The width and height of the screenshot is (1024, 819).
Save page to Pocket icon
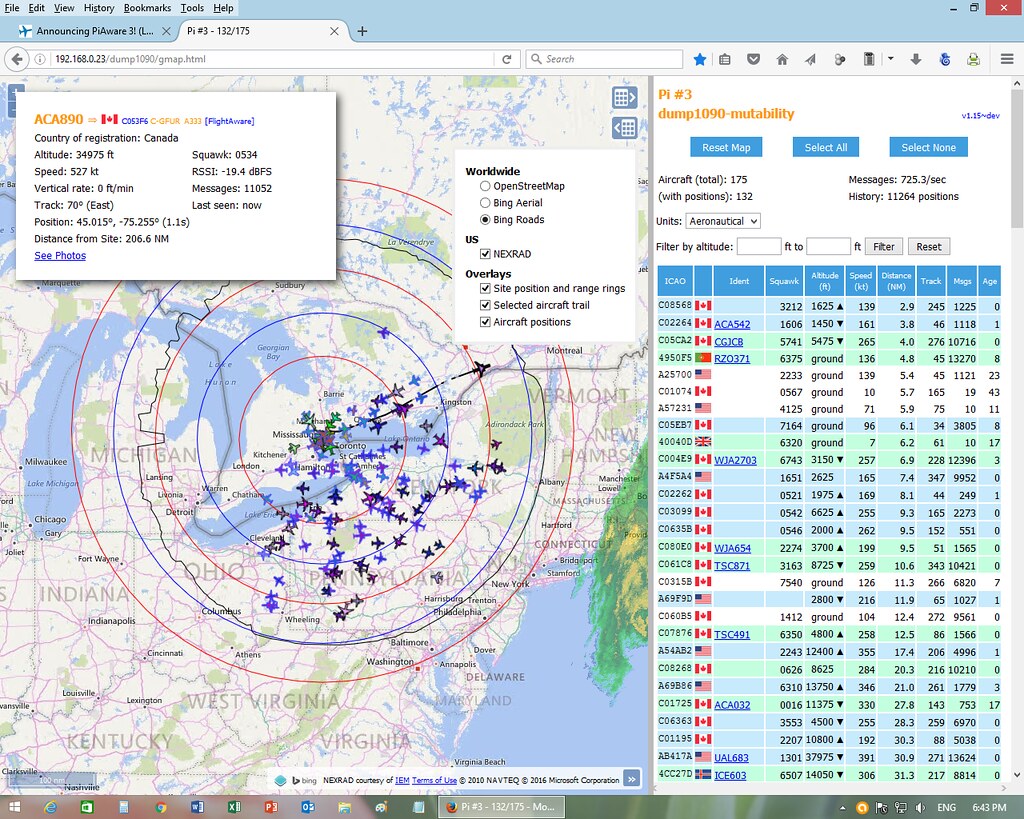[754, 59]
